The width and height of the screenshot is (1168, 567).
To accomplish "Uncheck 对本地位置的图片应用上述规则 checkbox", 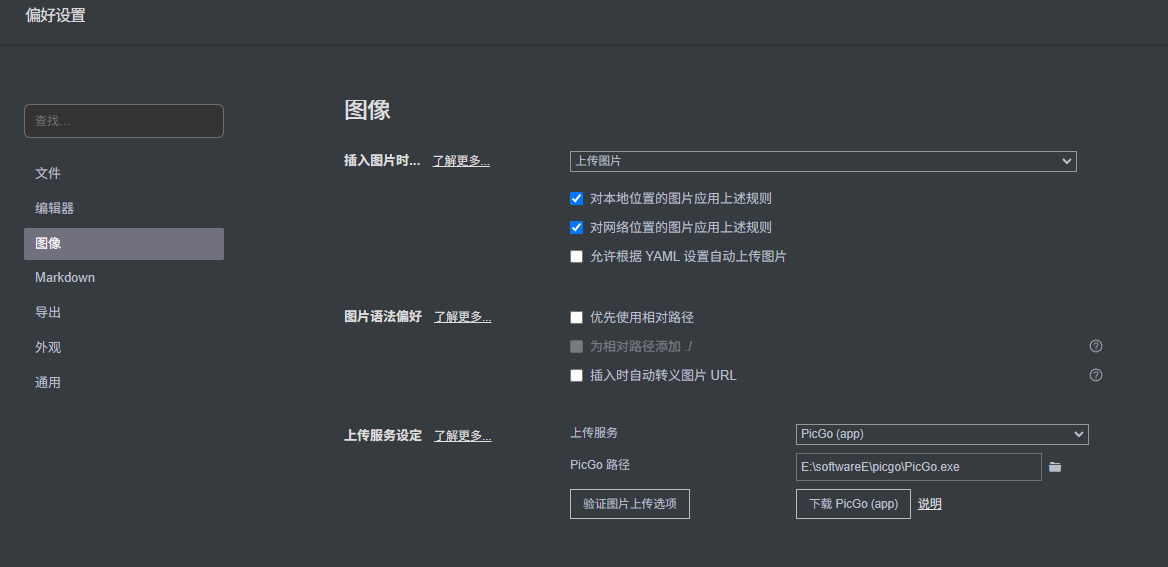I will coord(576,198).
